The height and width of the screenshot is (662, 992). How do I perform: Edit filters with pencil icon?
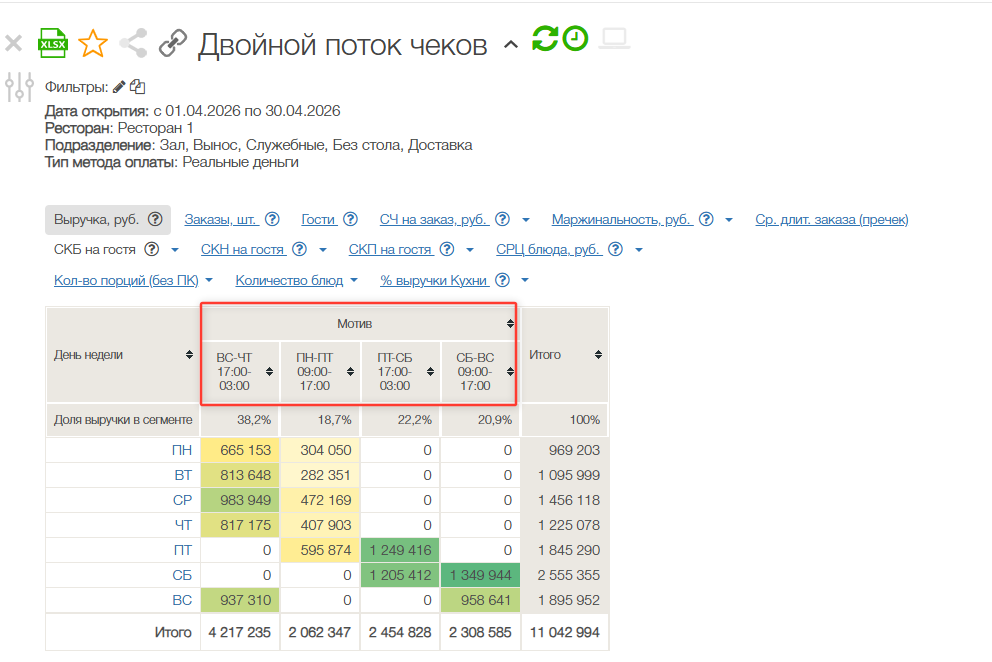(x=119, y=87)
